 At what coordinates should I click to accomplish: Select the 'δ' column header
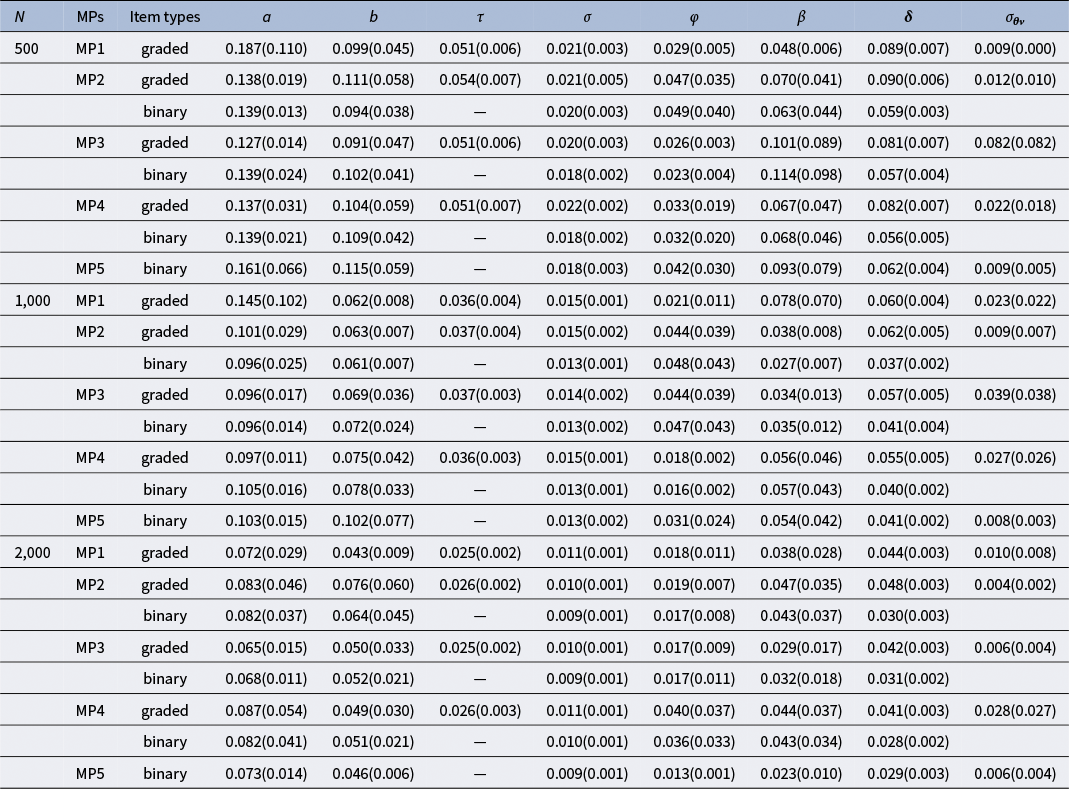[908, 16]
